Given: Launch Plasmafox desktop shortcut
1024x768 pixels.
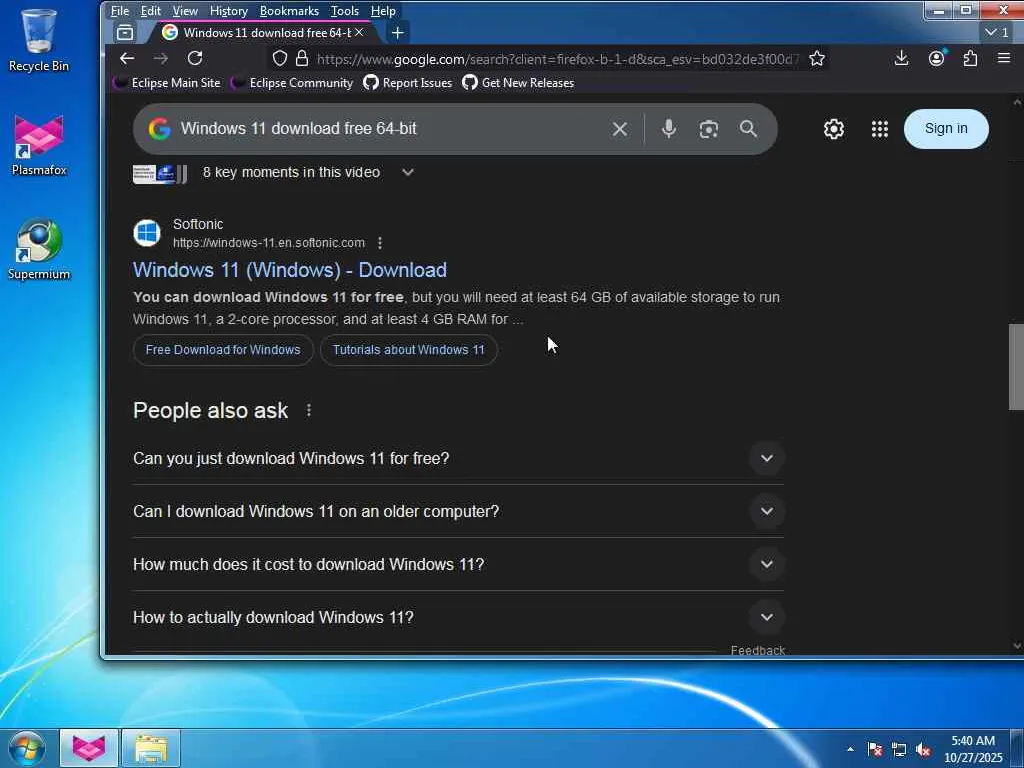Looking at the screenshot, I should click(x=39, y=145).
